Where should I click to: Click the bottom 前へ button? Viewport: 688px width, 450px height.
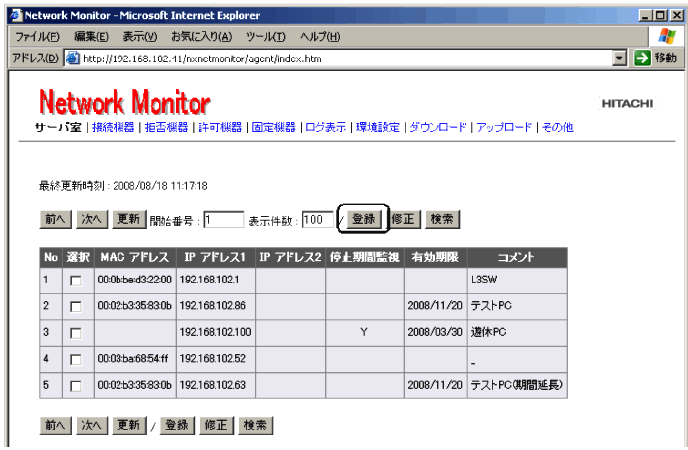(x=55, y=425)
